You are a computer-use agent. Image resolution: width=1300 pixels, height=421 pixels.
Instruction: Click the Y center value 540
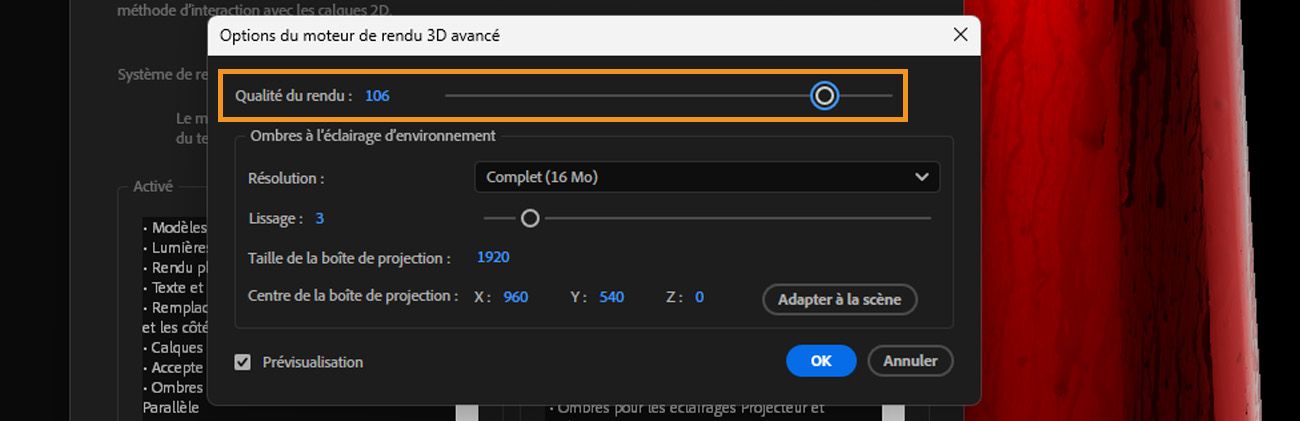tap(611, 297)
